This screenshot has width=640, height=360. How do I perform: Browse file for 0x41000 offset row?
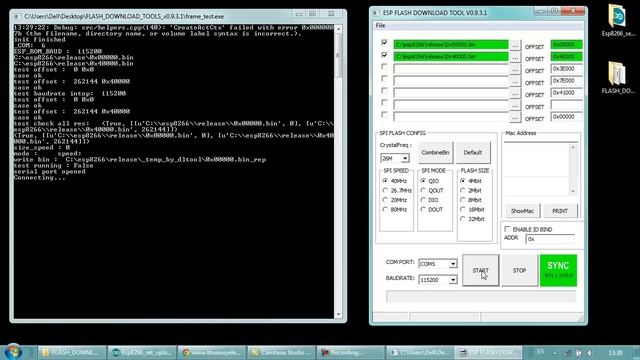point(515,94)
